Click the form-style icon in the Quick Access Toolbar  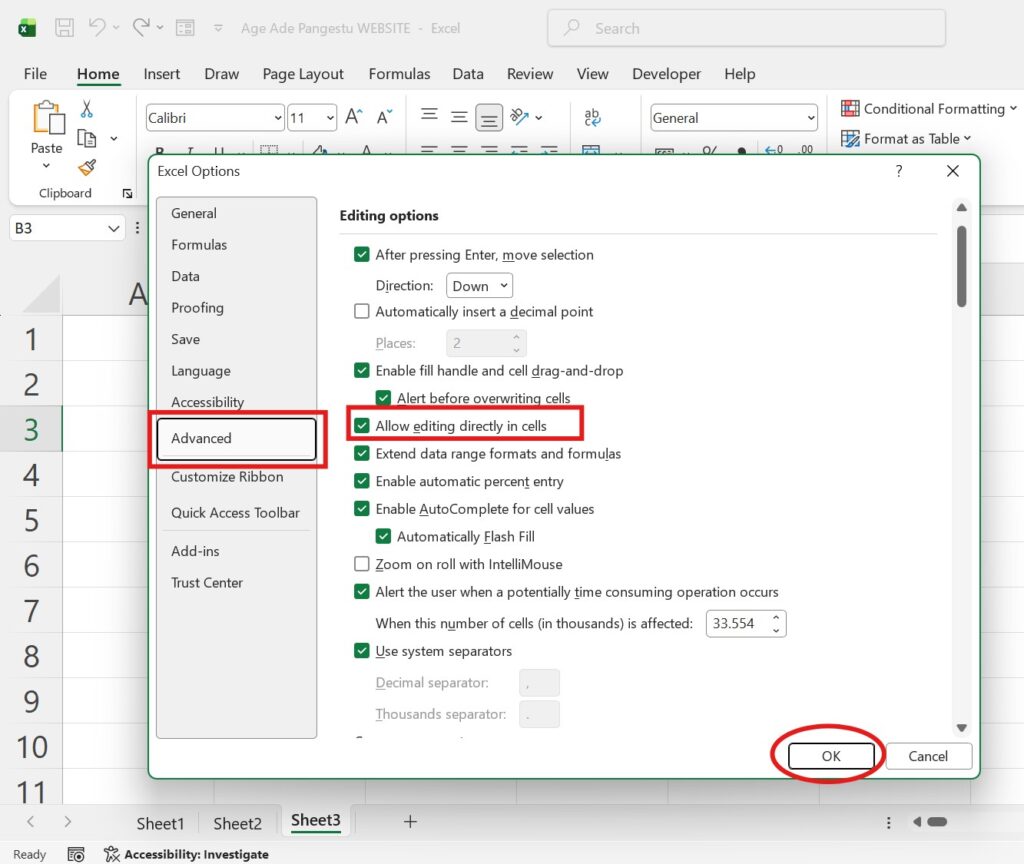pyautogui.click(x=185, y=27)
